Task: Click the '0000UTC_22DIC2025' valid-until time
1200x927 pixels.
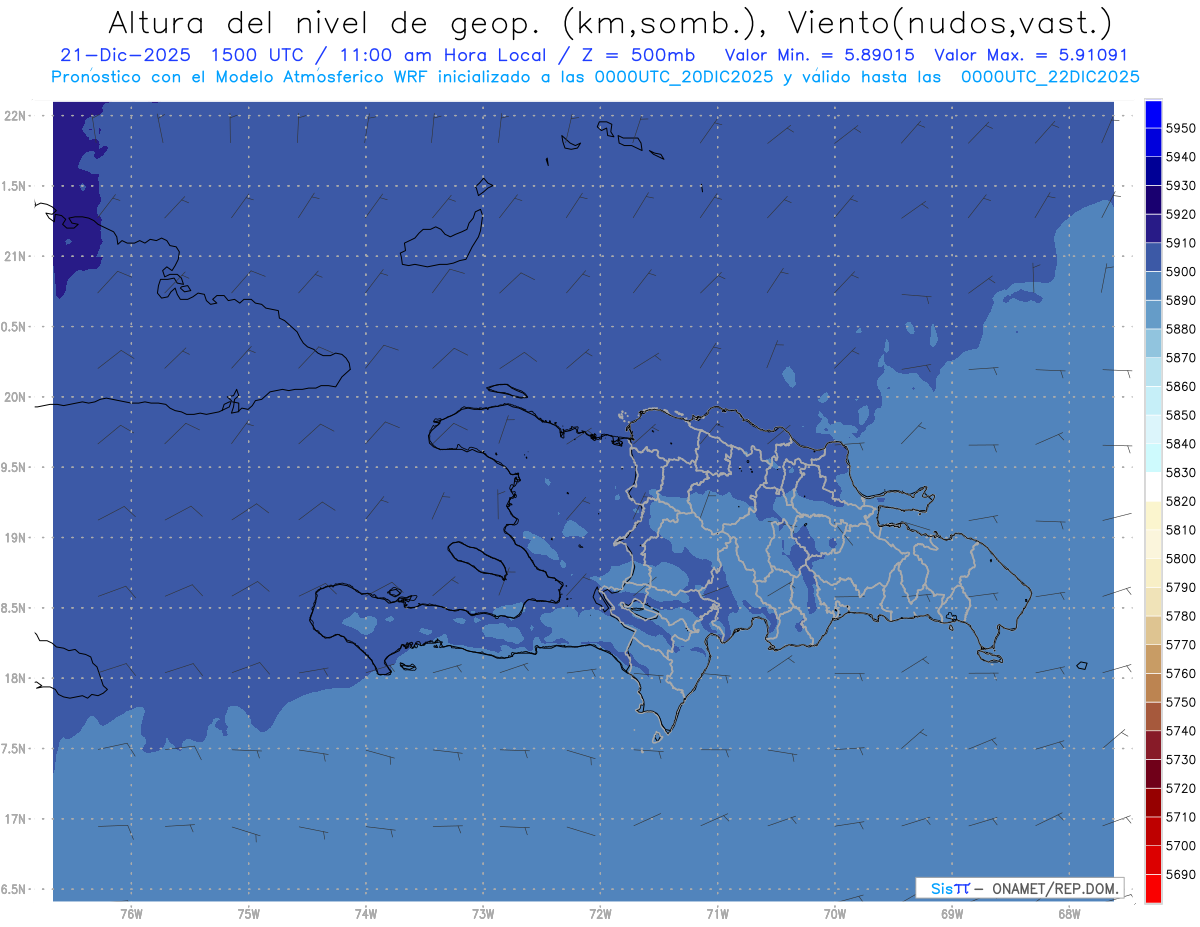Action: (1050, 77)
